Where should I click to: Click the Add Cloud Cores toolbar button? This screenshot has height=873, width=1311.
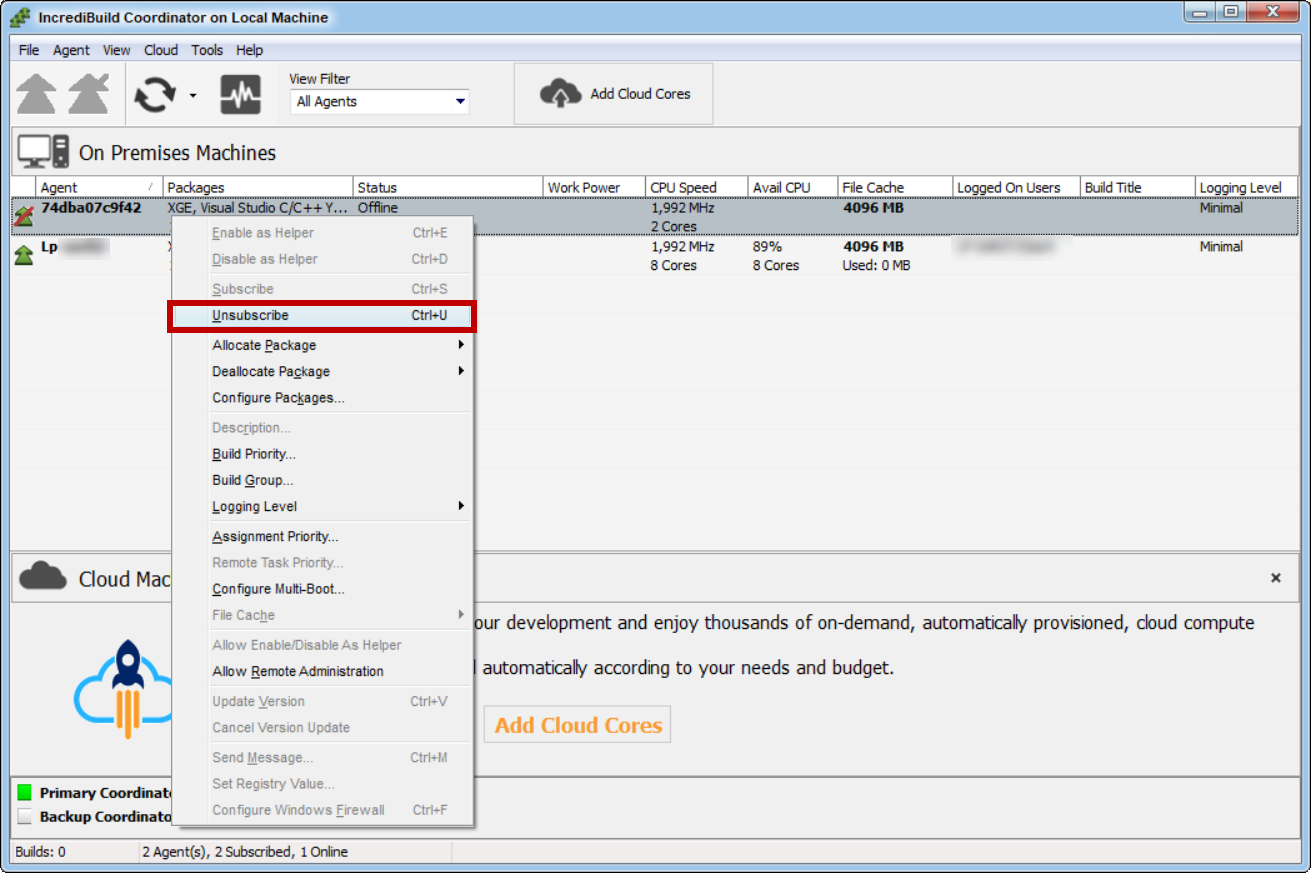pos(614,94)
